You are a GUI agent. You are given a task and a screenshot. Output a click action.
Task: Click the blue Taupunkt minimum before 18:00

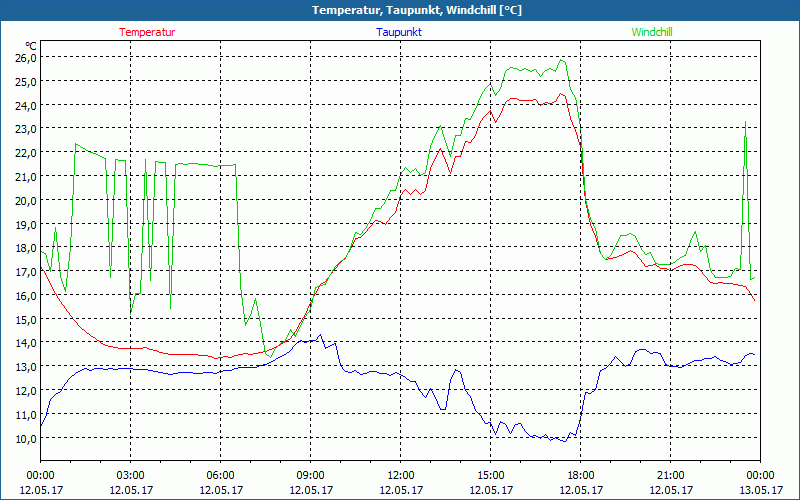point(565,441)
